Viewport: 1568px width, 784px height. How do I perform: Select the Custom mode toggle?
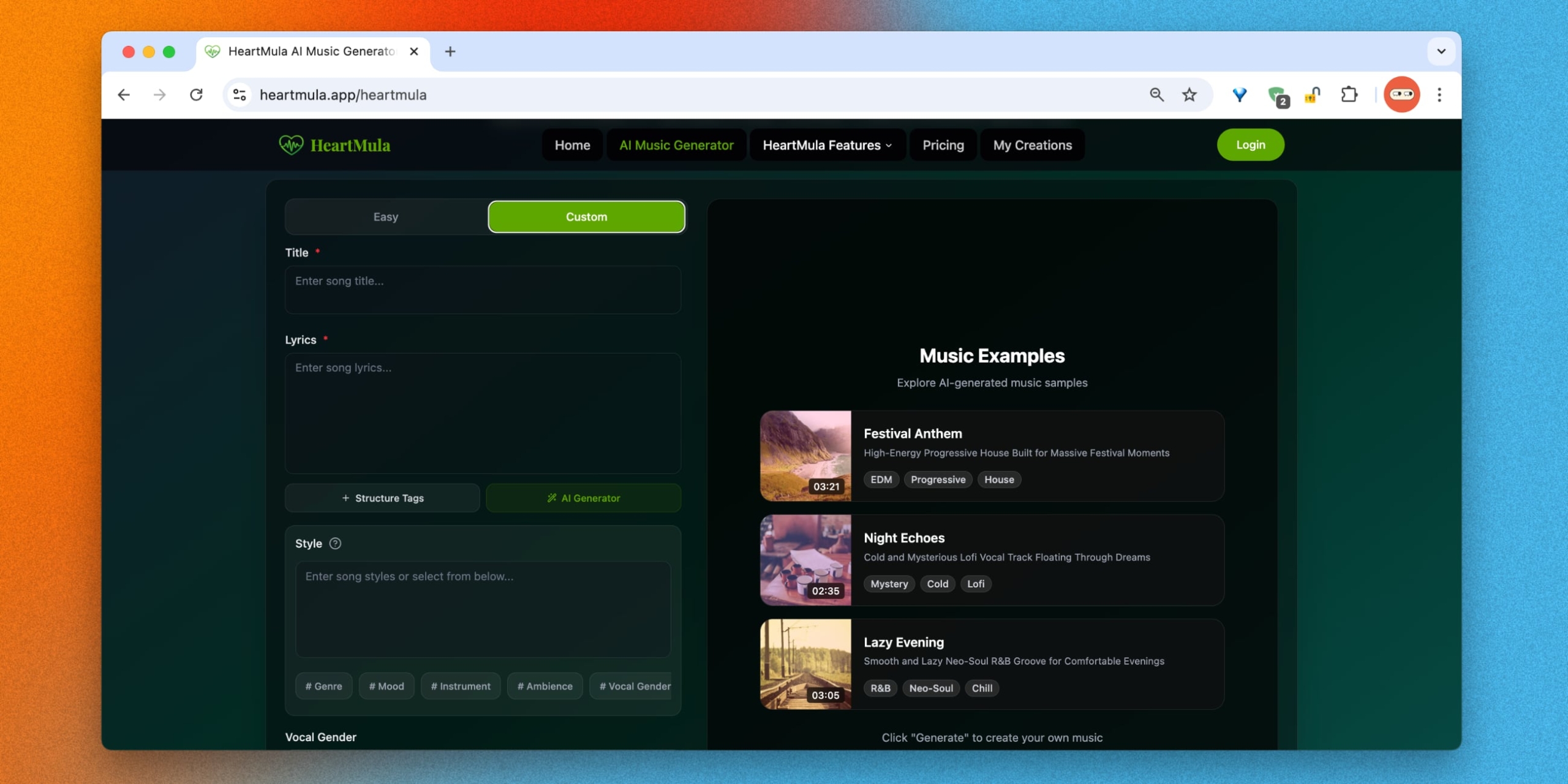(x=586, y=217)
